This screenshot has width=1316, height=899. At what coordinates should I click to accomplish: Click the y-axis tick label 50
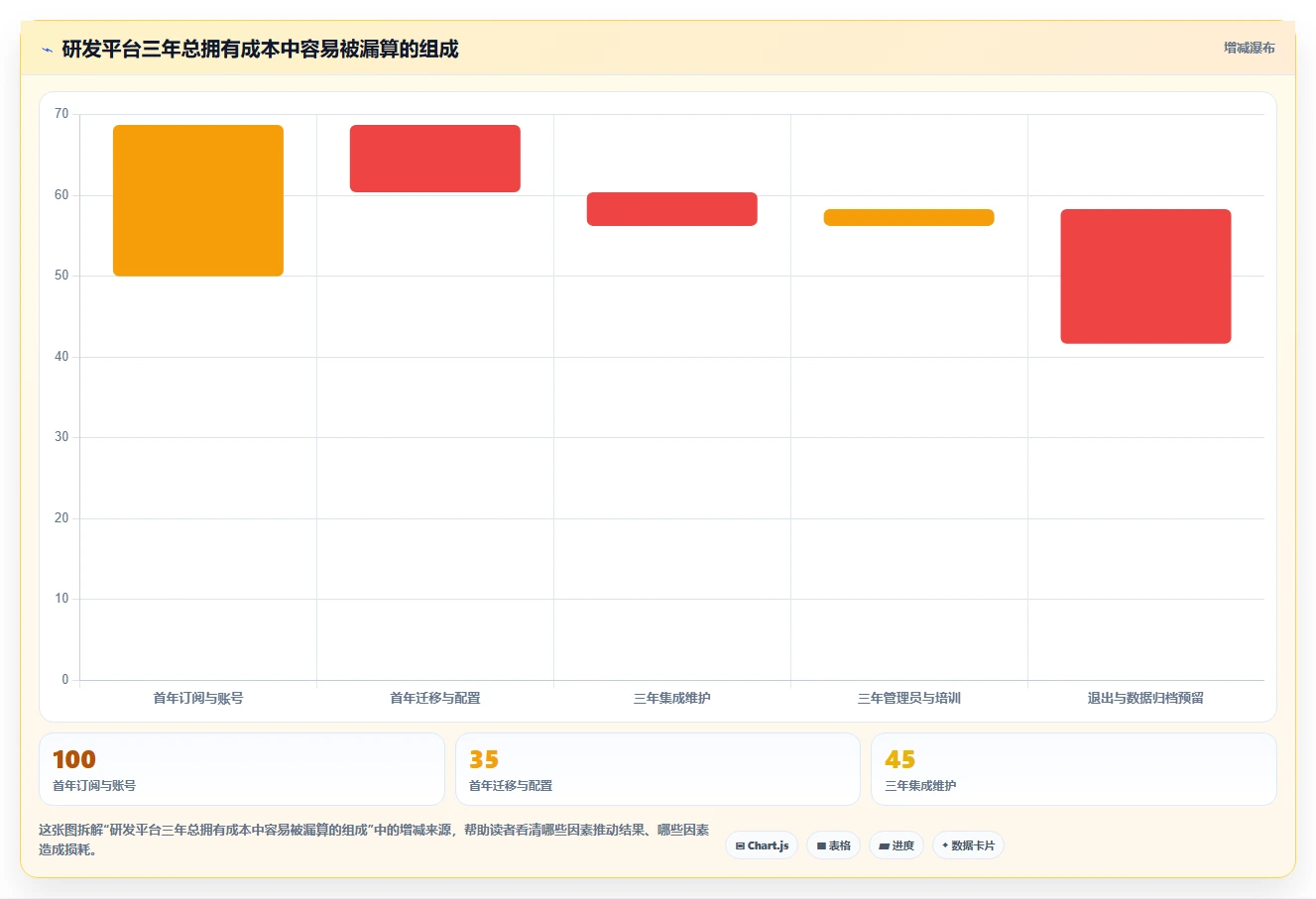pyautogui.click(x=61, y=276)
